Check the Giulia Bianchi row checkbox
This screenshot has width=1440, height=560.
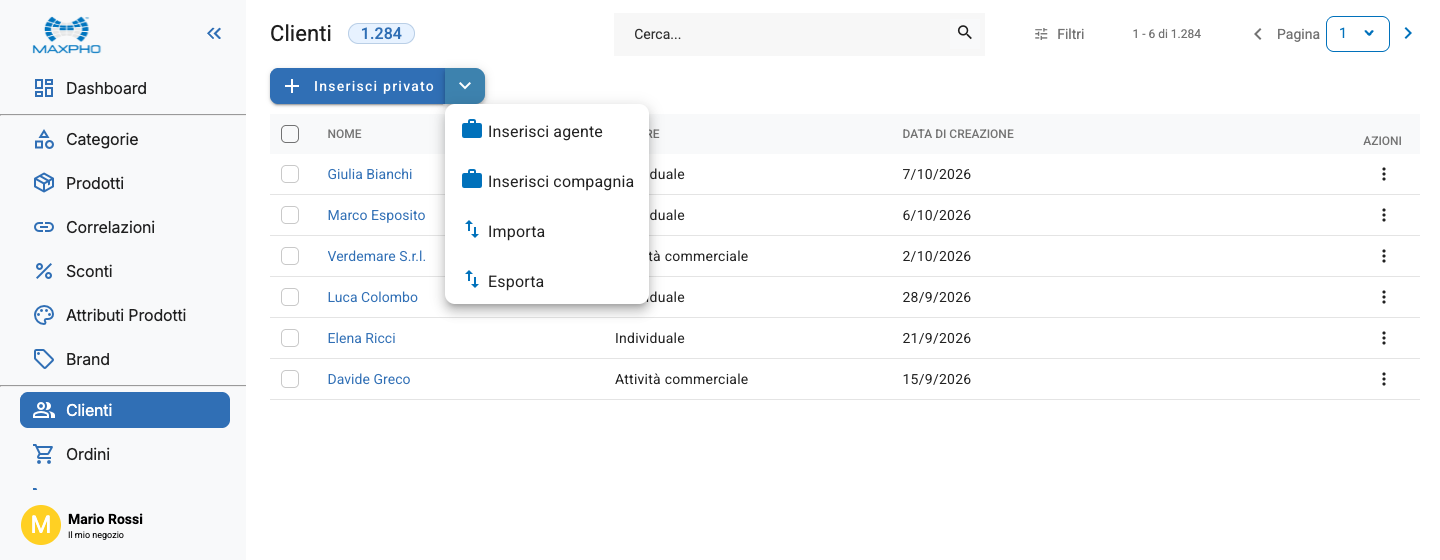pyautogui.click(x=290, y=174)
